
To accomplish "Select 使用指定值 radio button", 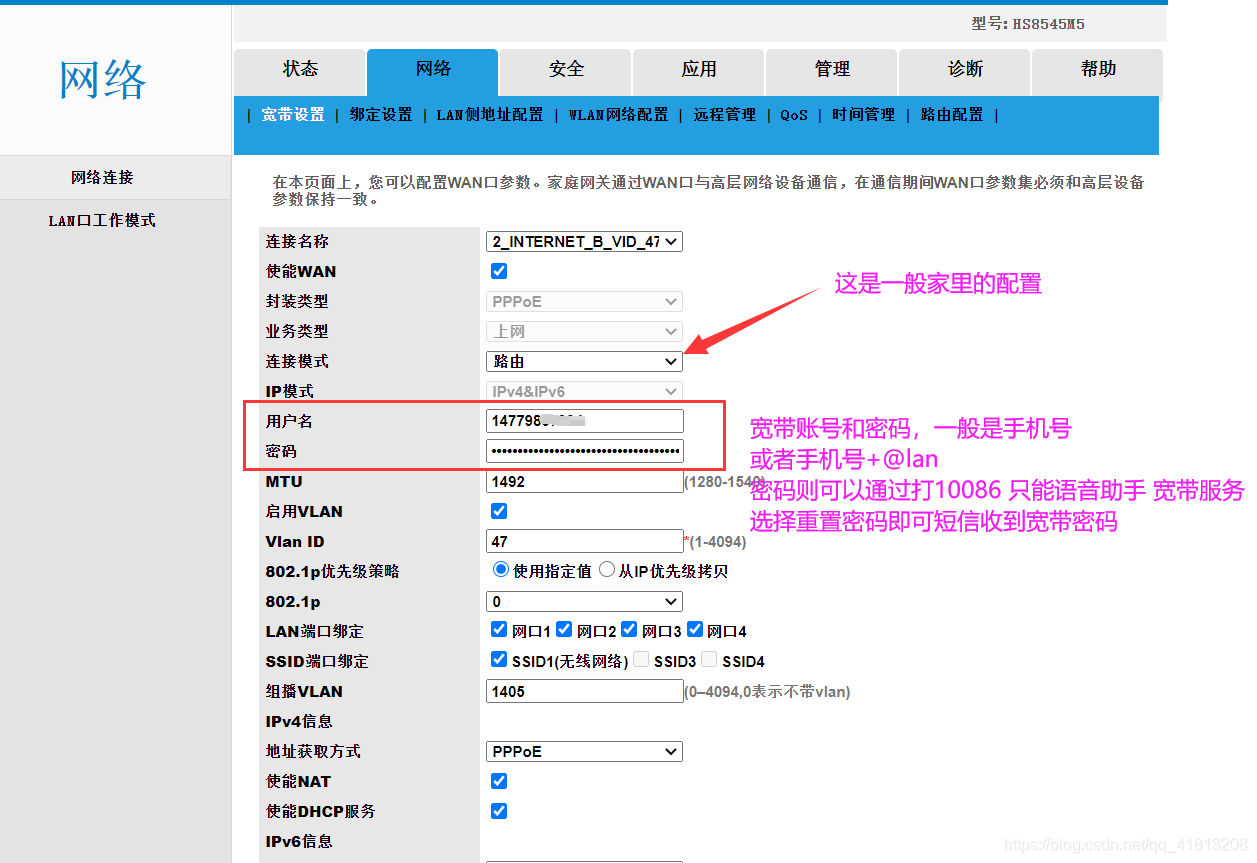I will [x=501, y=570].
